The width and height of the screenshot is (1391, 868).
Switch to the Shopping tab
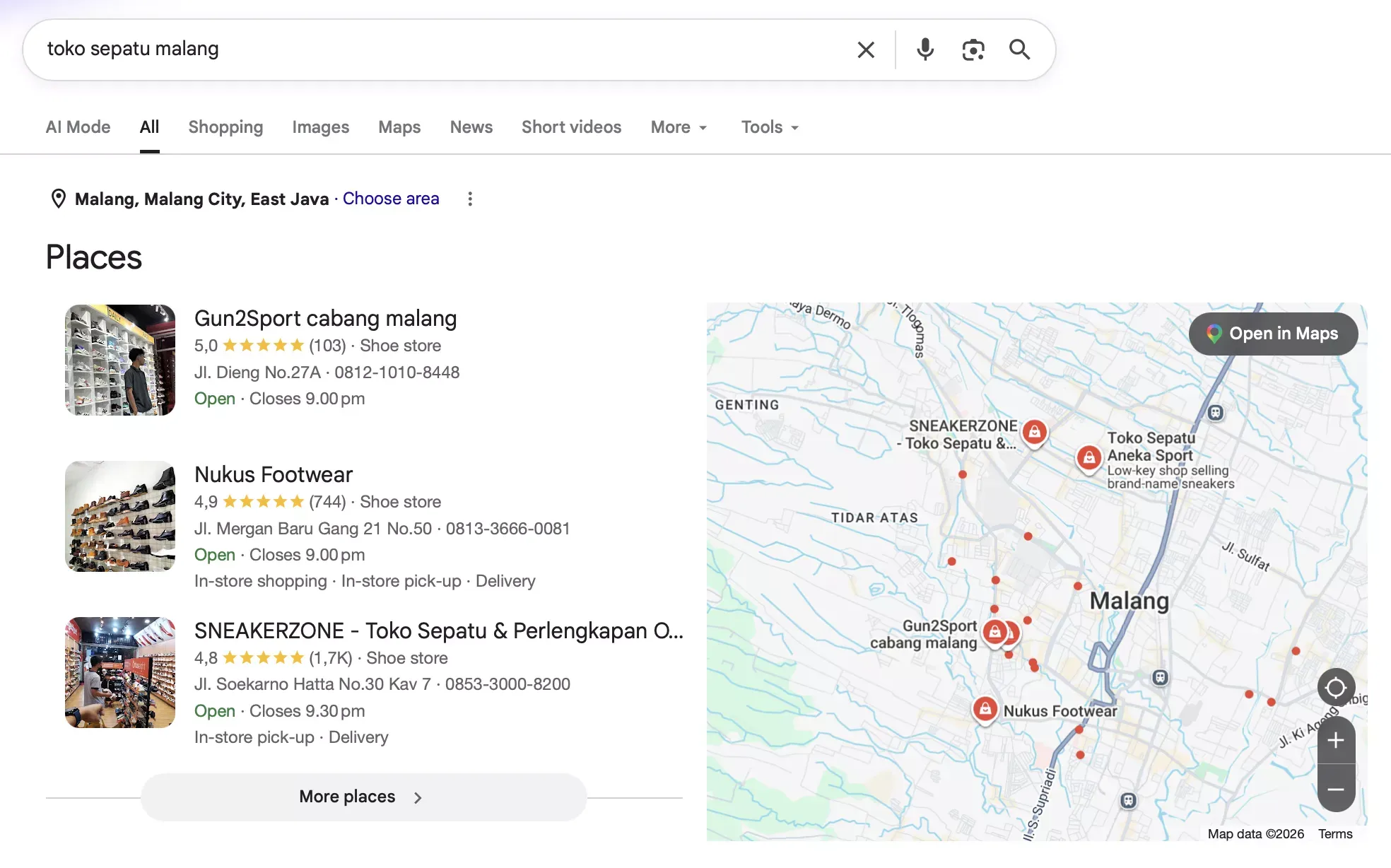point(225,127)
